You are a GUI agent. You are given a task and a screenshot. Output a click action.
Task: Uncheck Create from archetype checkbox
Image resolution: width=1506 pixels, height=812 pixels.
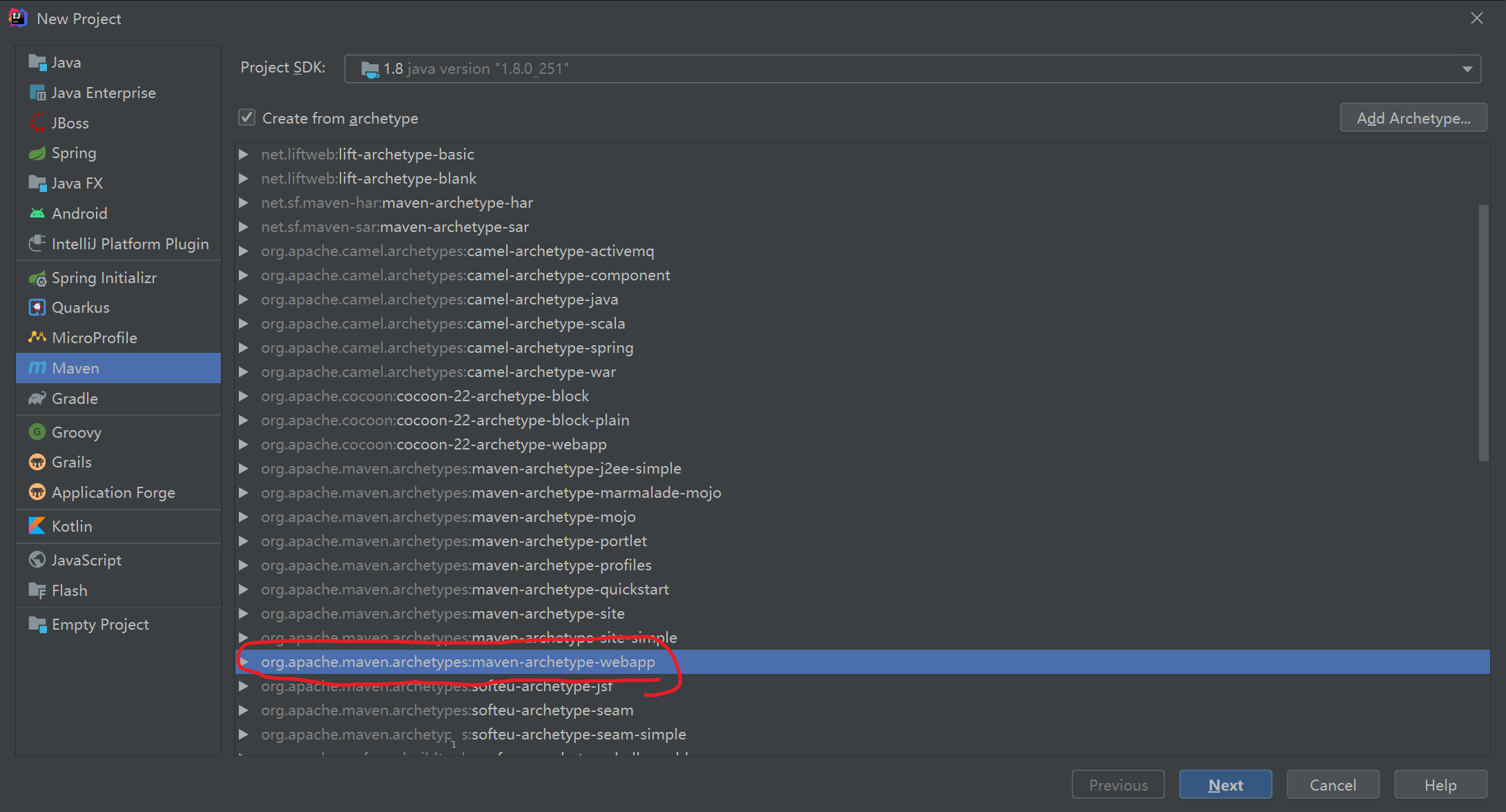(x=247, y=118)
